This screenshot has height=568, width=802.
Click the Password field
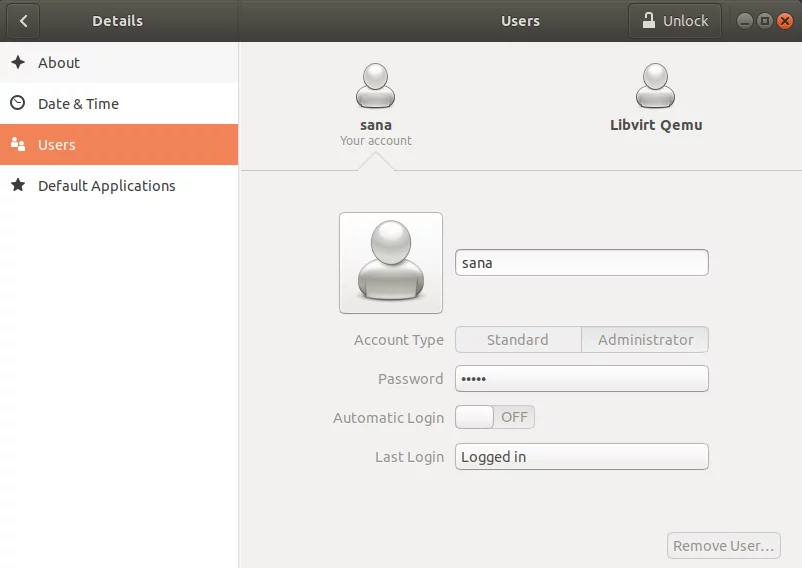[x=581, y=379]
